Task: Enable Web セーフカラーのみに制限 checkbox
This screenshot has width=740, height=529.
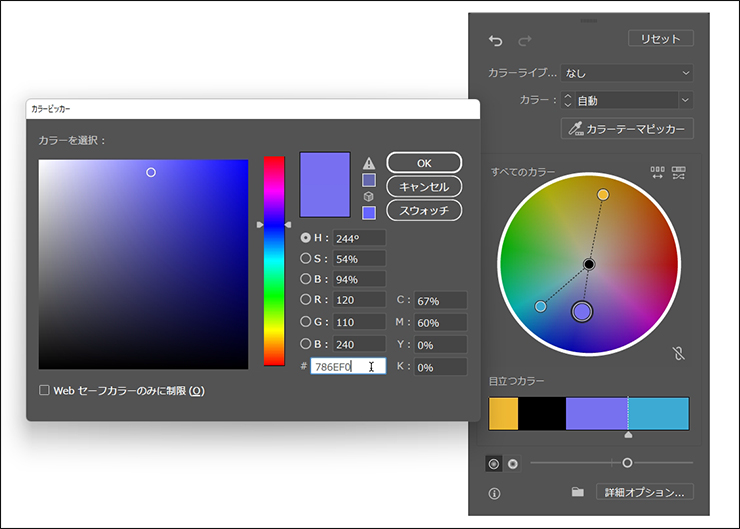Action: point(44,390)
